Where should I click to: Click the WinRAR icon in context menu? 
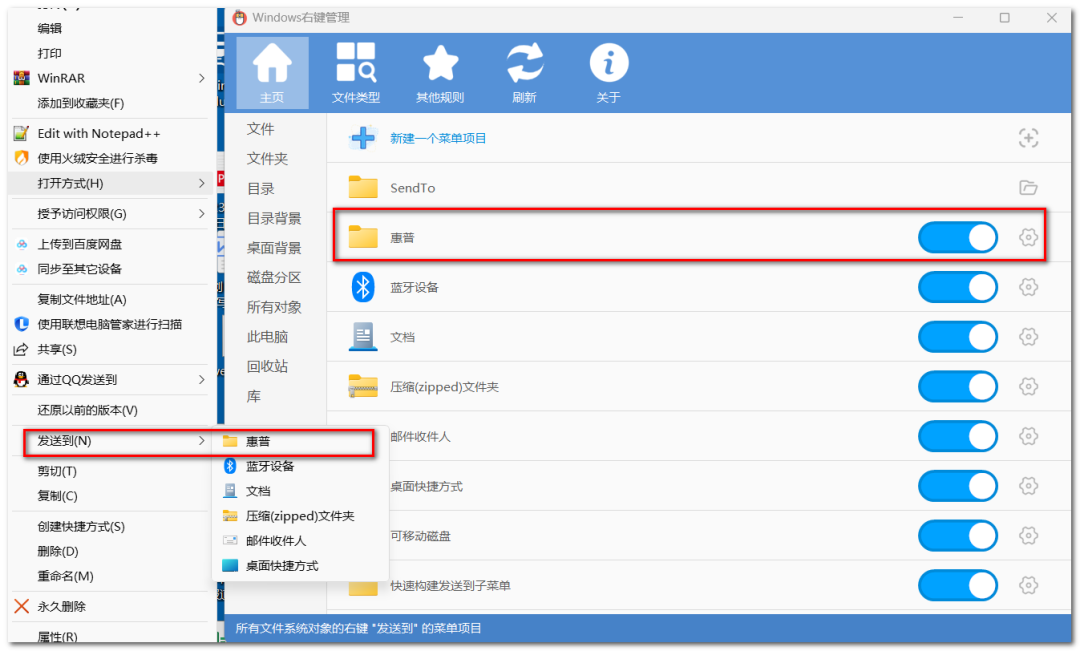click(21, 78)
